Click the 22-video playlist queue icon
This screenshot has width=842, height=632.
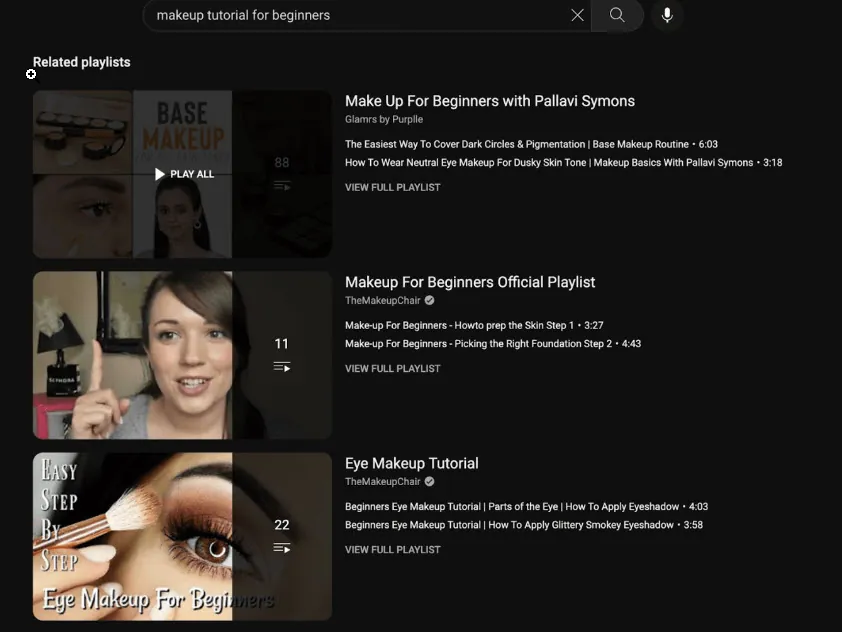282,548
